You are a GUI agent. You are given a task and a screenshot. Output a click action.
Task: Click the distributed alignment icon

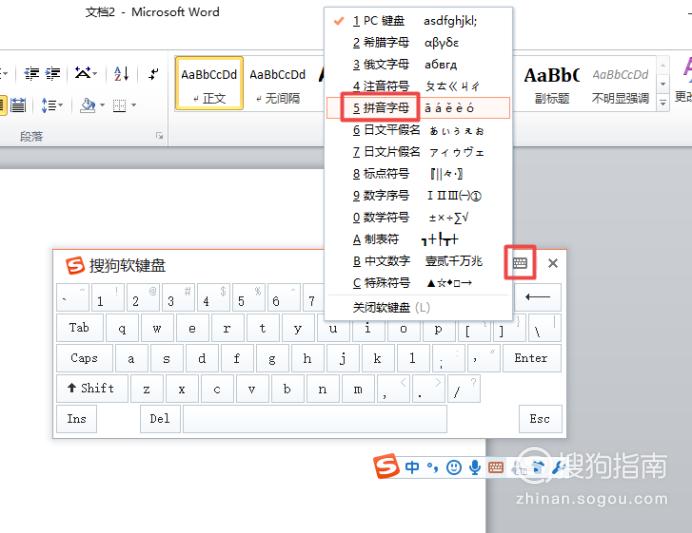pos(18,105)
